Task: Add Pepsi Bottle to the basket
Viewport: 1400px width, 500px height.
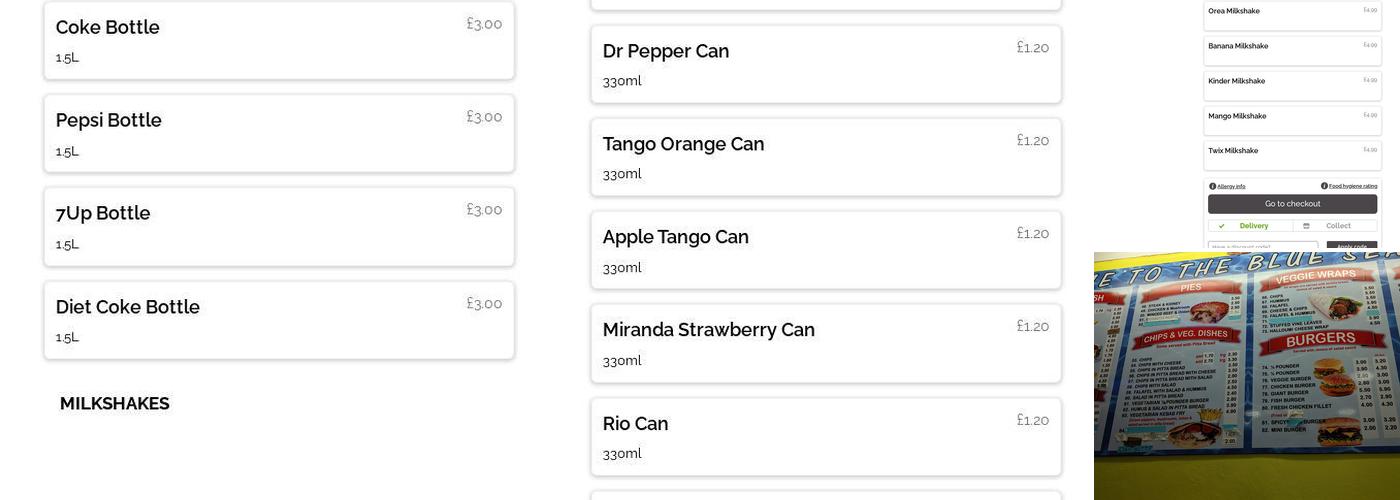Action: tap(279, 133)
